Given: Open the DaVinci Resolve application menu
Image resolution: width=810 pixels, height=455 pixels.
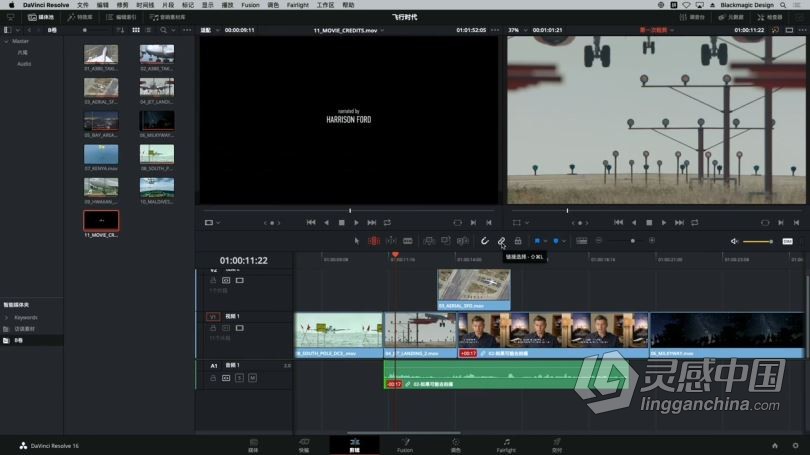Looking at the screenshot, I should 46,5.
